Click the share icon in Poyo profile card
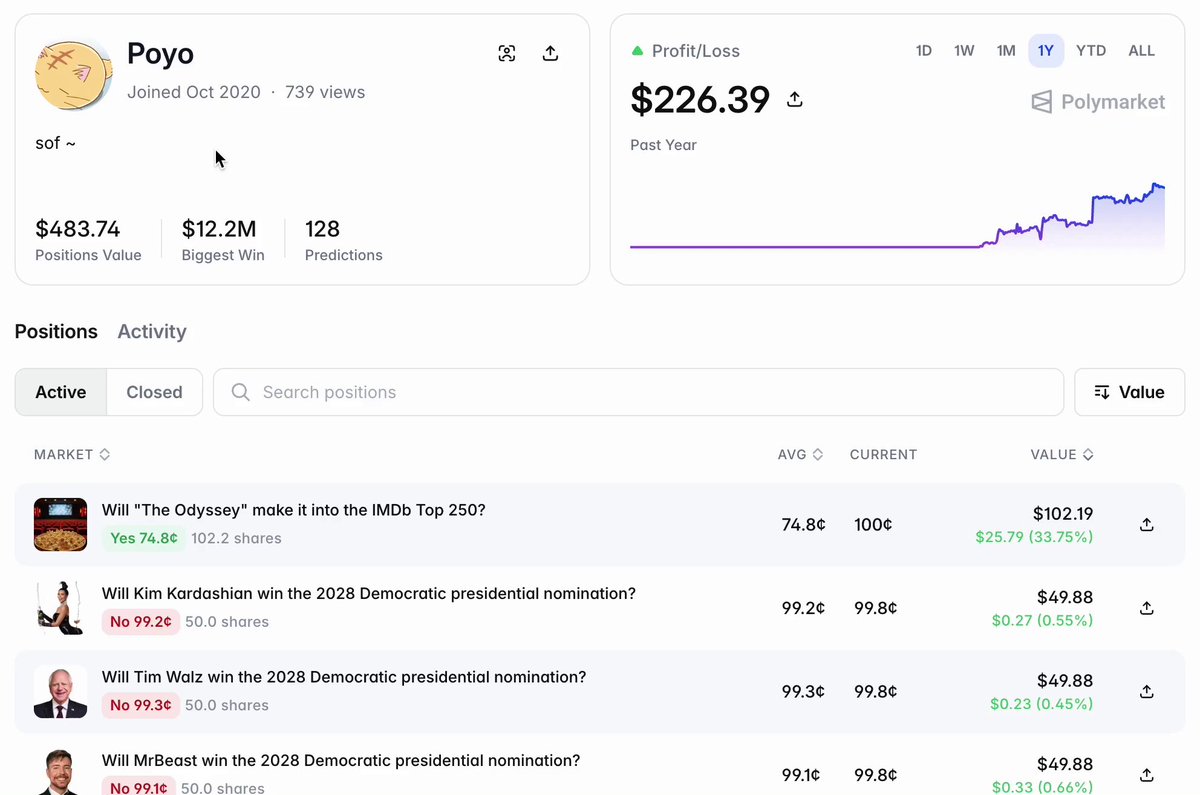Image resolution: width=1200 pixels, height=795 pixels. (x=550, y=54)
